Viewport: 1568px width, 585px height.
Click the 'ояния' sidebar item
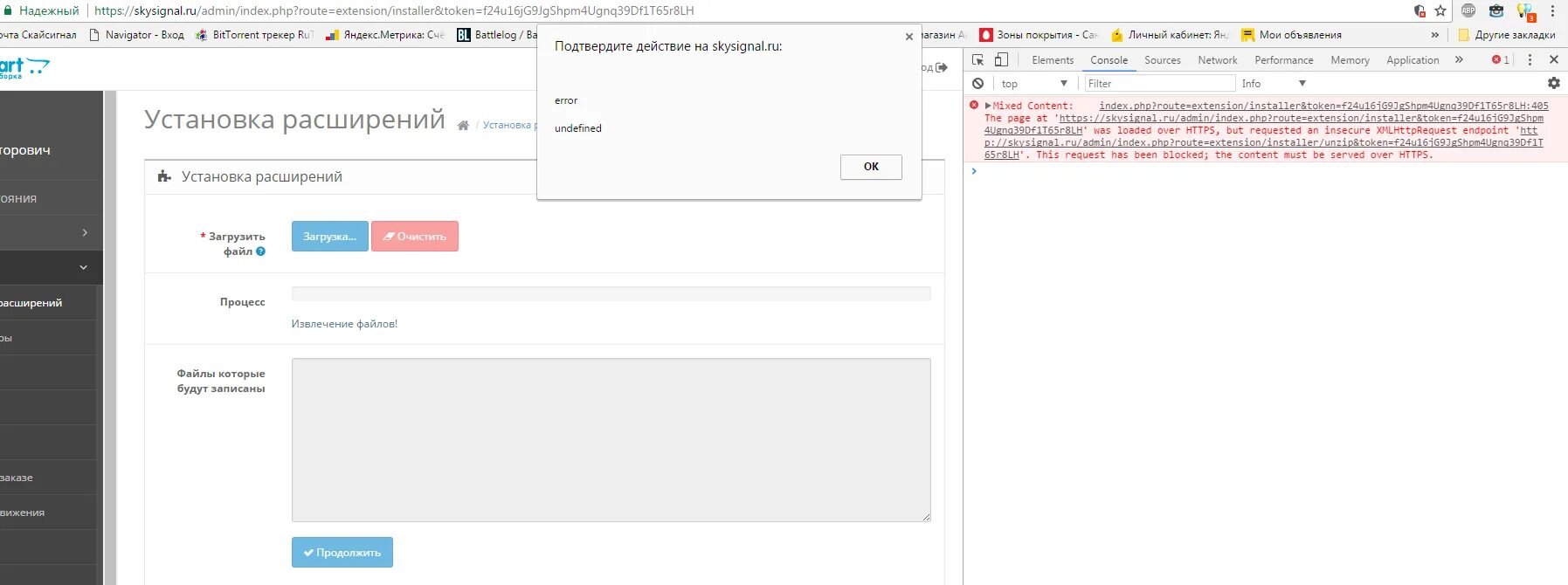[x=51, y=198]
